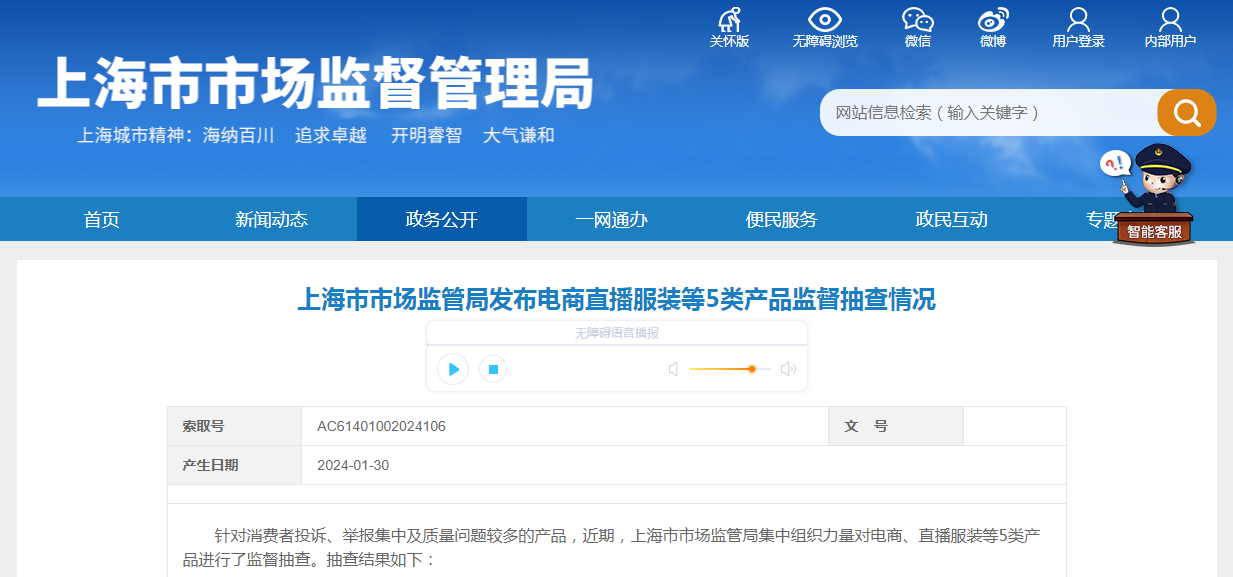
Task: Mute audio using the low volume speaker icon
Action: tap(673, 369)
